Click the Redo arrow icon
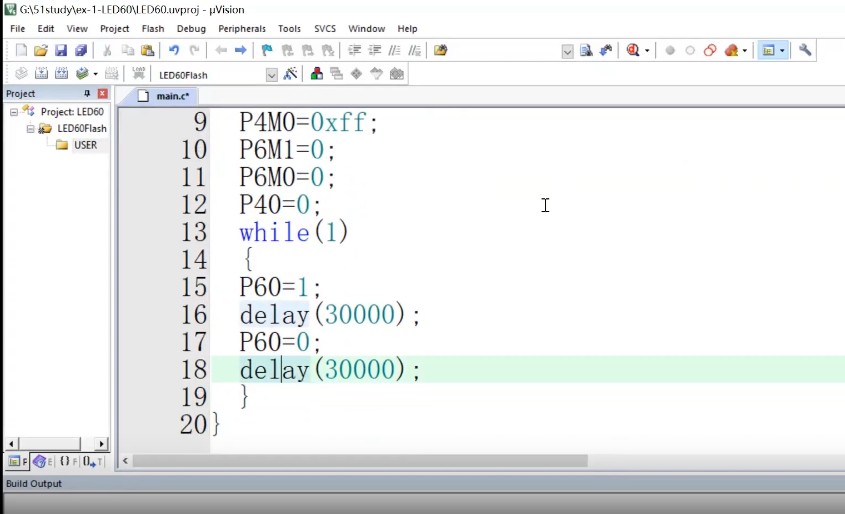Screen dimensions: 845x514 coord(194,50)
